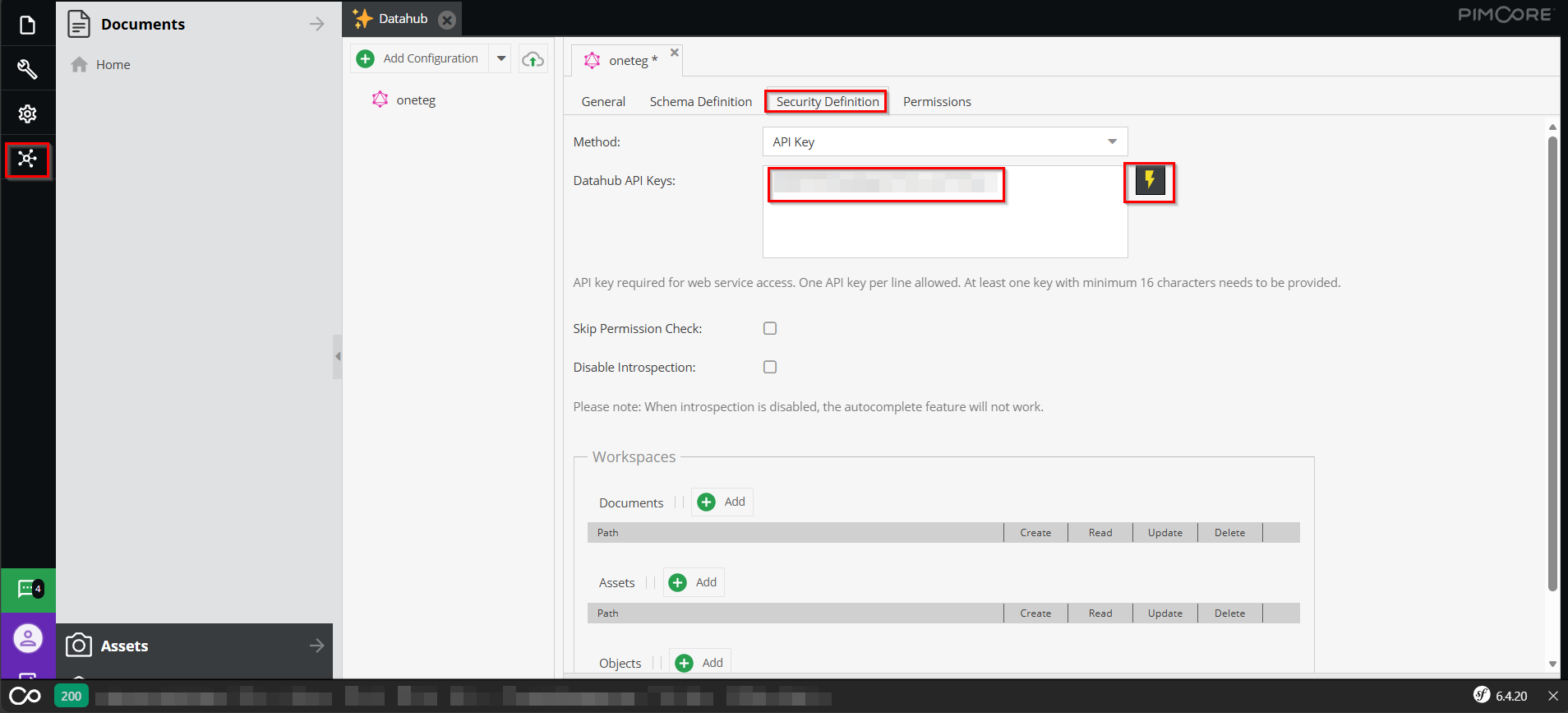Click Add Configuration button

coord(420,58)
